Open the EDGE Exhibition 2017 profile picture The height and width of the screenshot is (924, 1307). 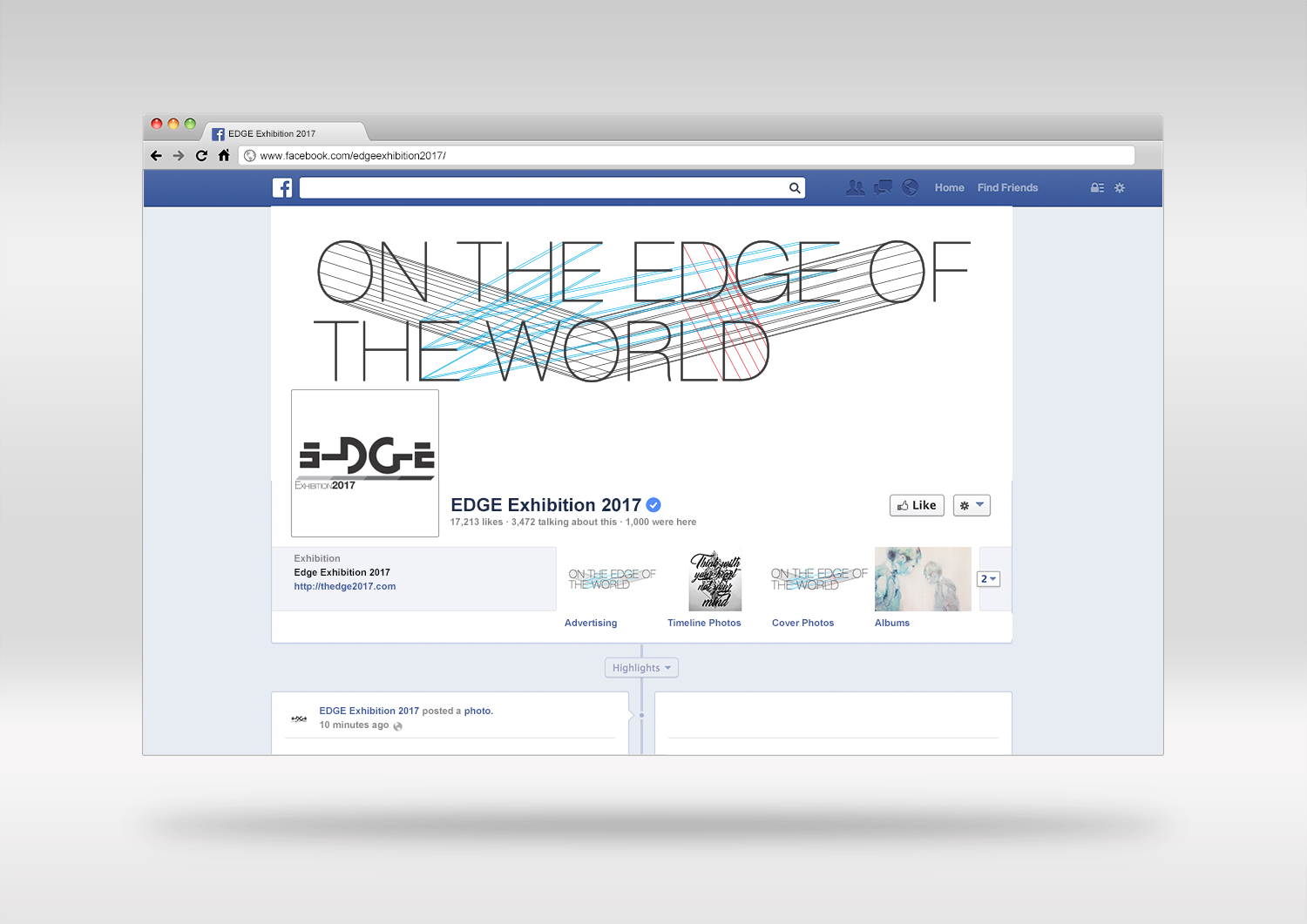click(365, 463)
